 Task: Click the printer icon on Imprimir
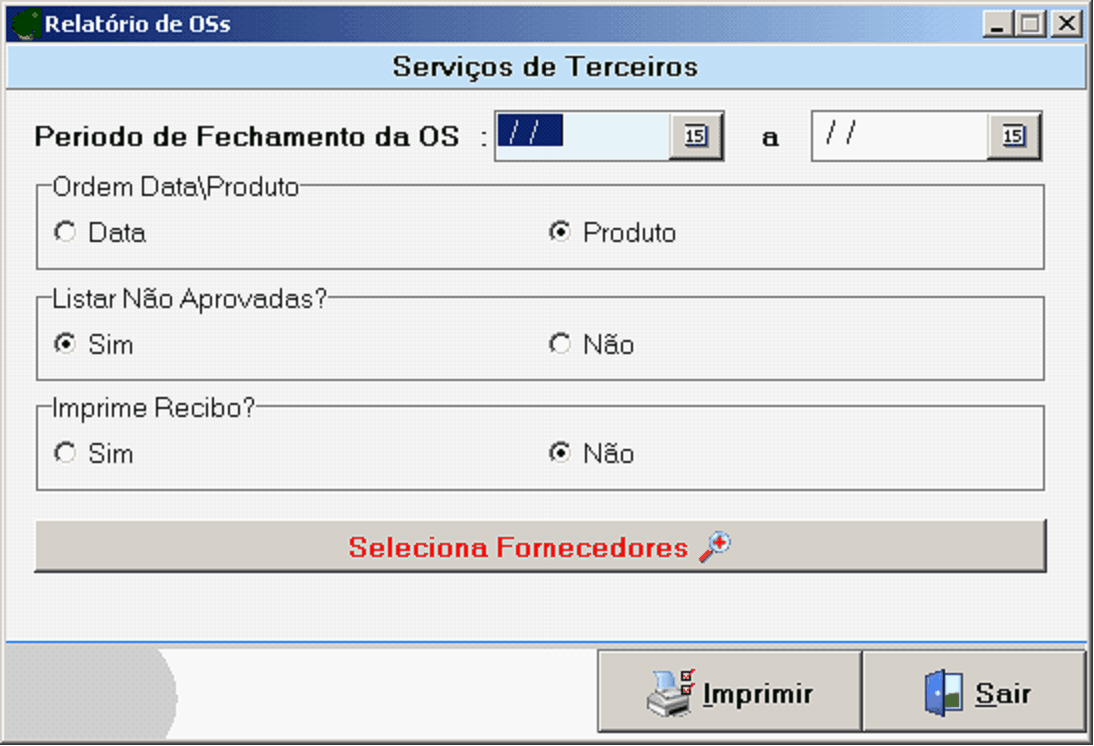coord(670,693)
